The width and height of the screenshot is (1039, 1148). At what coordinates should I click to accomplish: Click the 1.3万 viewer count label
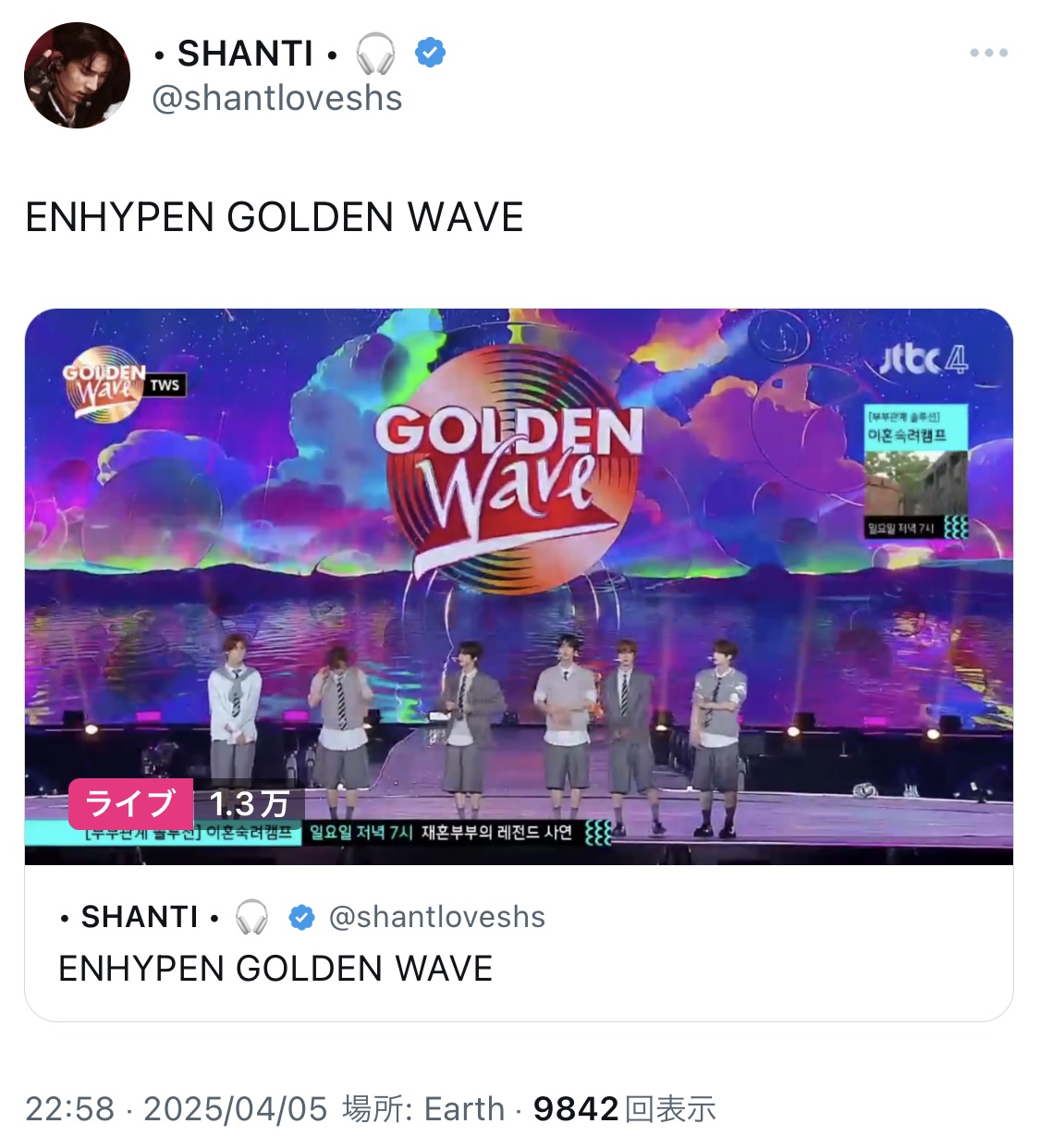click(249, 803)
